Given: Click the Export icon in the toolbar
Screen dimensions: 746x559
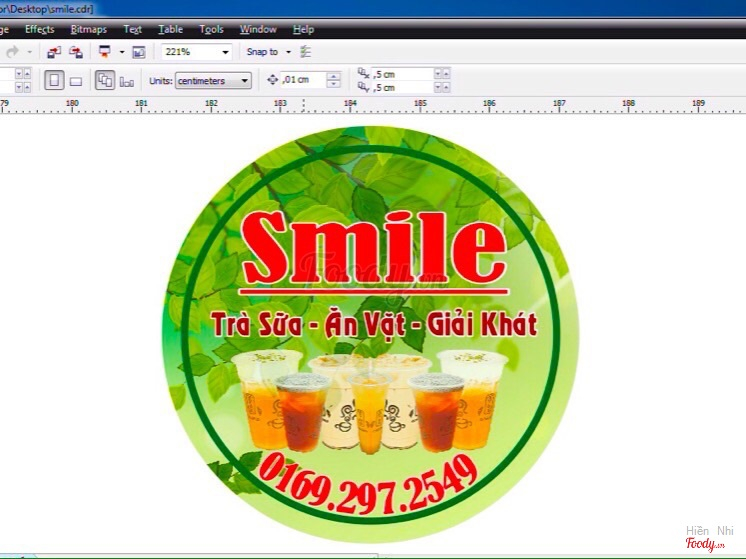Looking at the screenshot, I should point(75,52).
